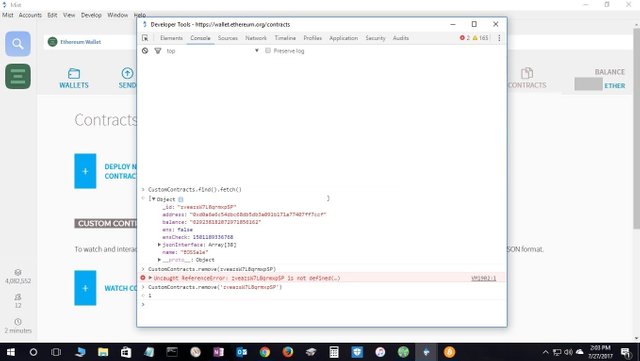
Task: Collapse the Object result triangle
Action: coord(153,199)
